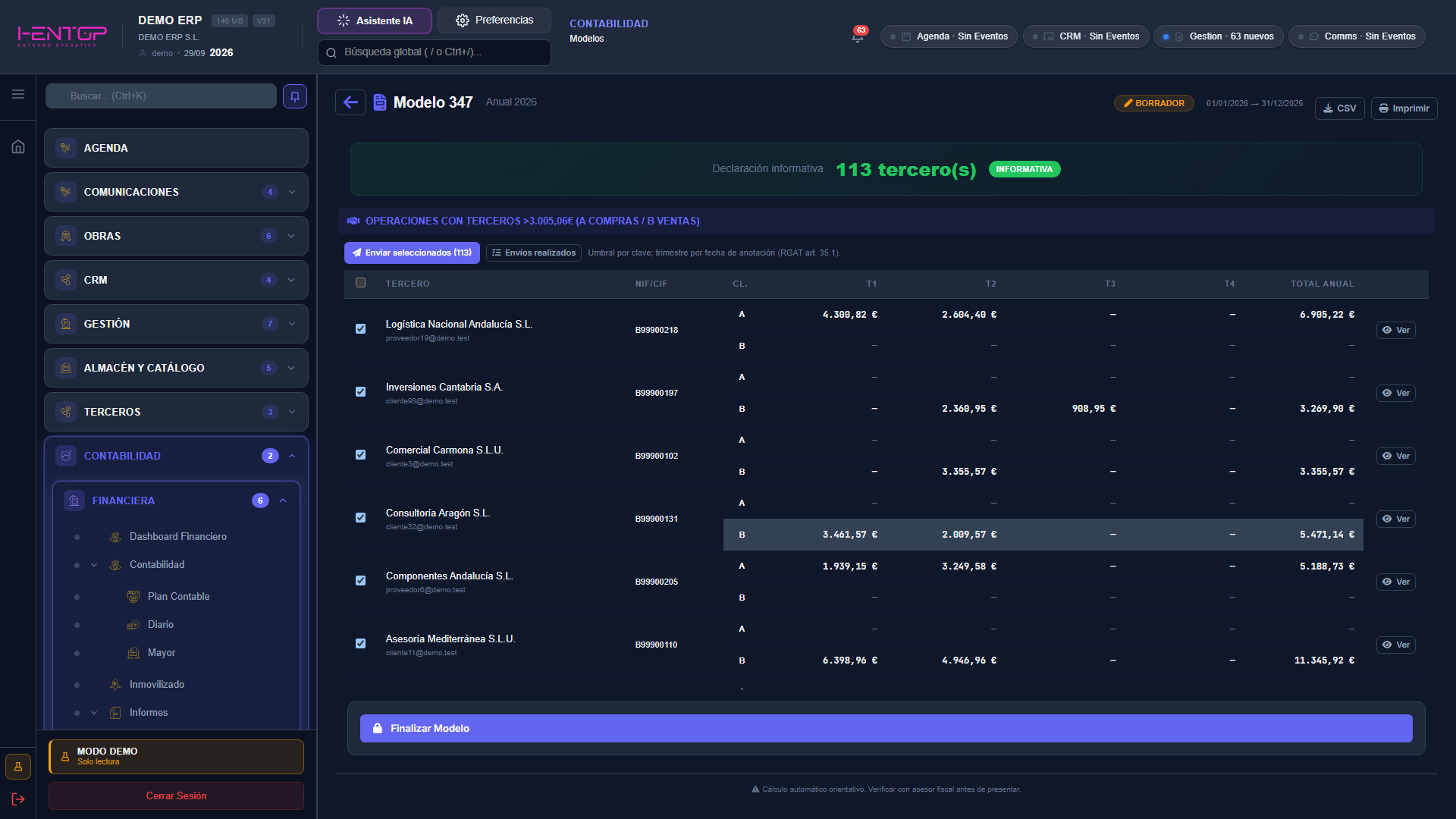
Task: Open the Asistente IA button
Action: (x=375, y=20)
